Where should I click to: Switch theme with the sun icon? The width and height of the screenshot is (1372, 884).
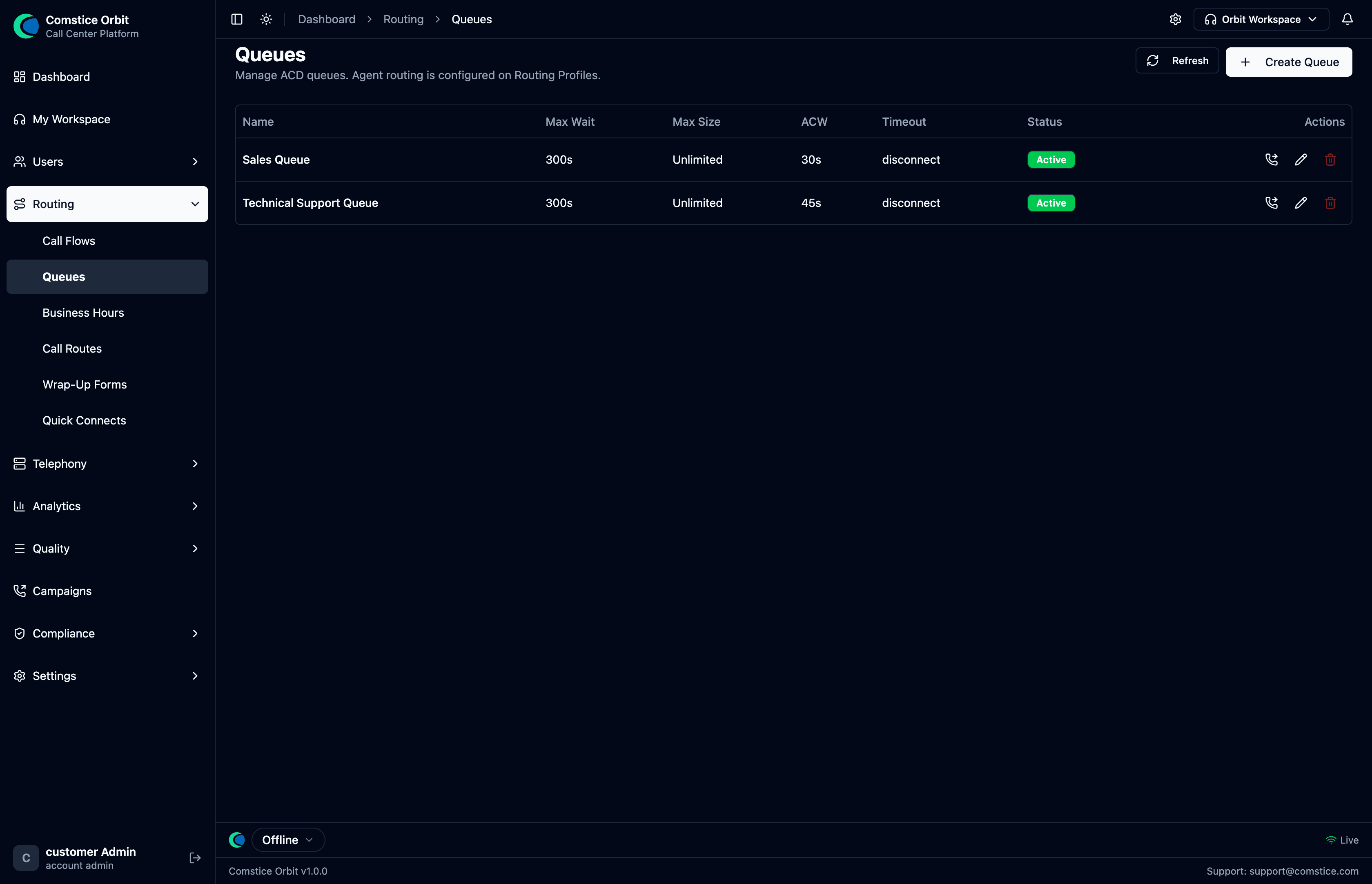pyautogui.click(x=266, y=19)
